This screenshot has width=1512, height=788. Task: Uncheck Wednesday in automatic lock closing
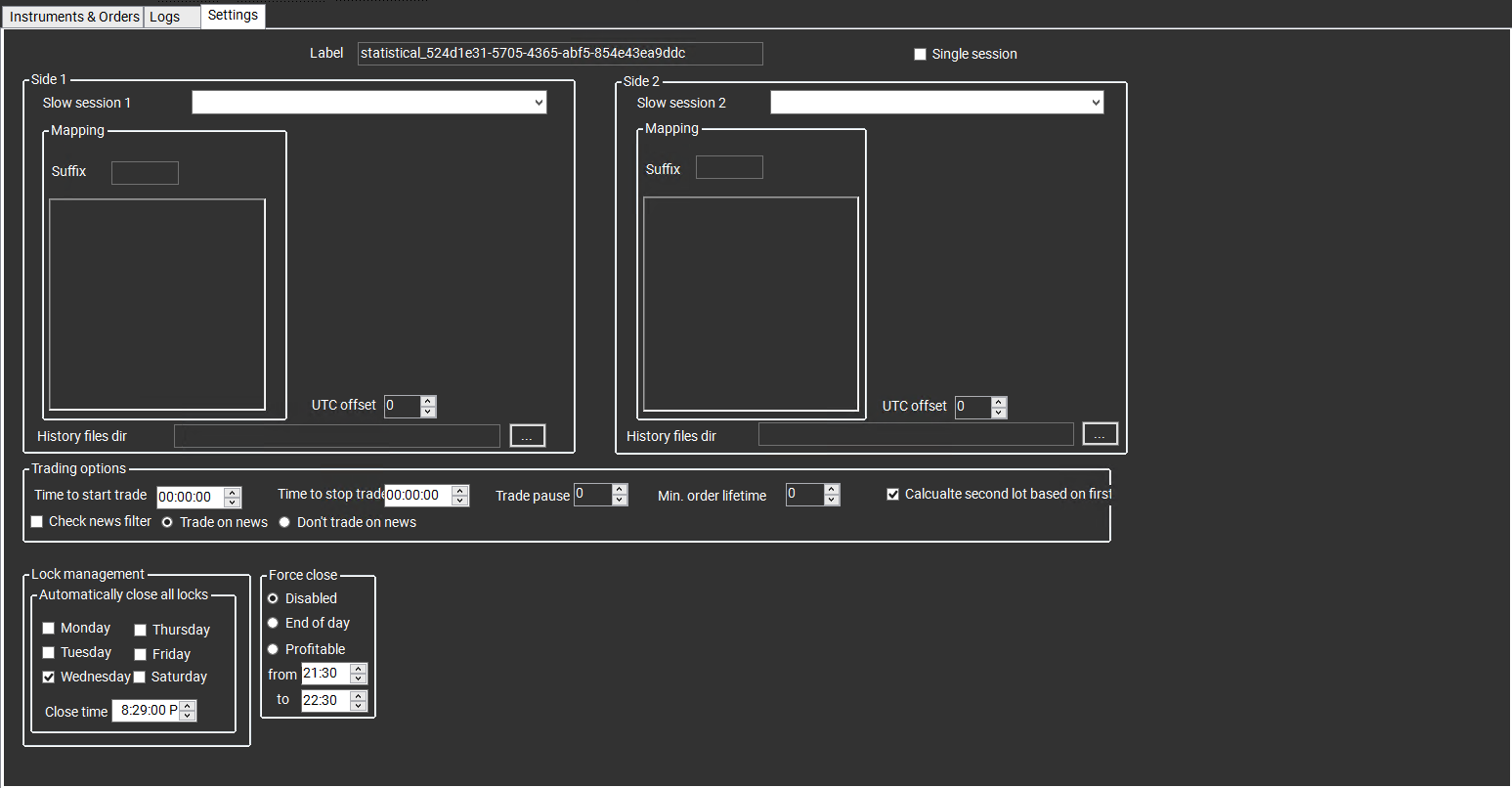coord(49,678)
